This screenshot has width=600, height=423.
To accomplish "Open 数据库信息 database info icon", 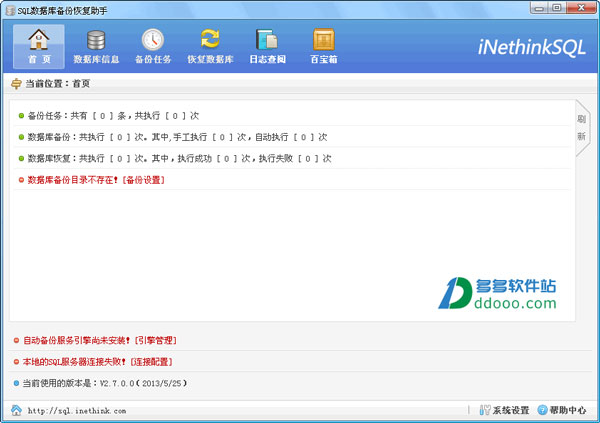I will 96,47.
